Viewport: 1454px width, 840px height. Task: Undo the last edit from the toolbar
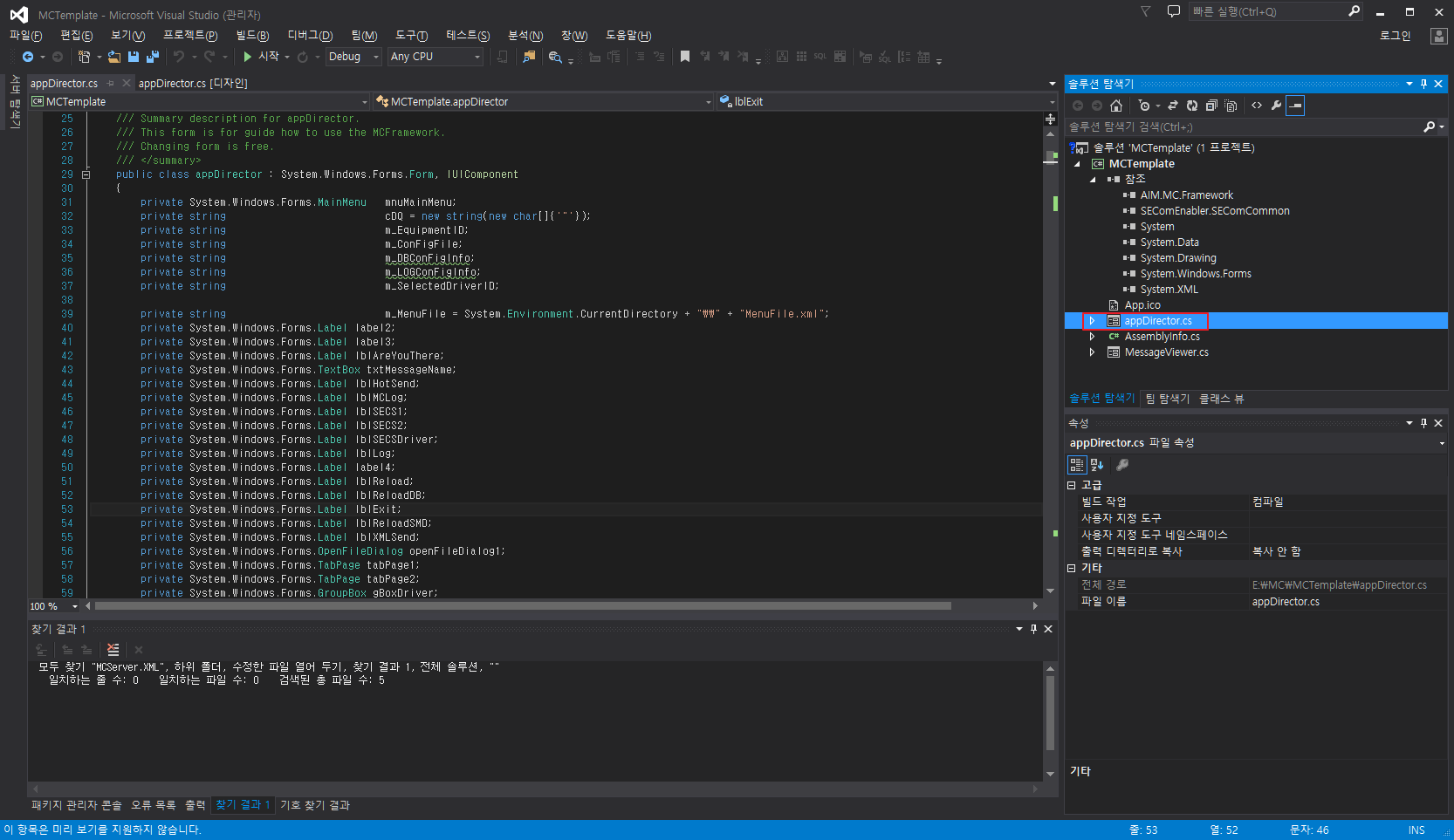tap(180, 57)
